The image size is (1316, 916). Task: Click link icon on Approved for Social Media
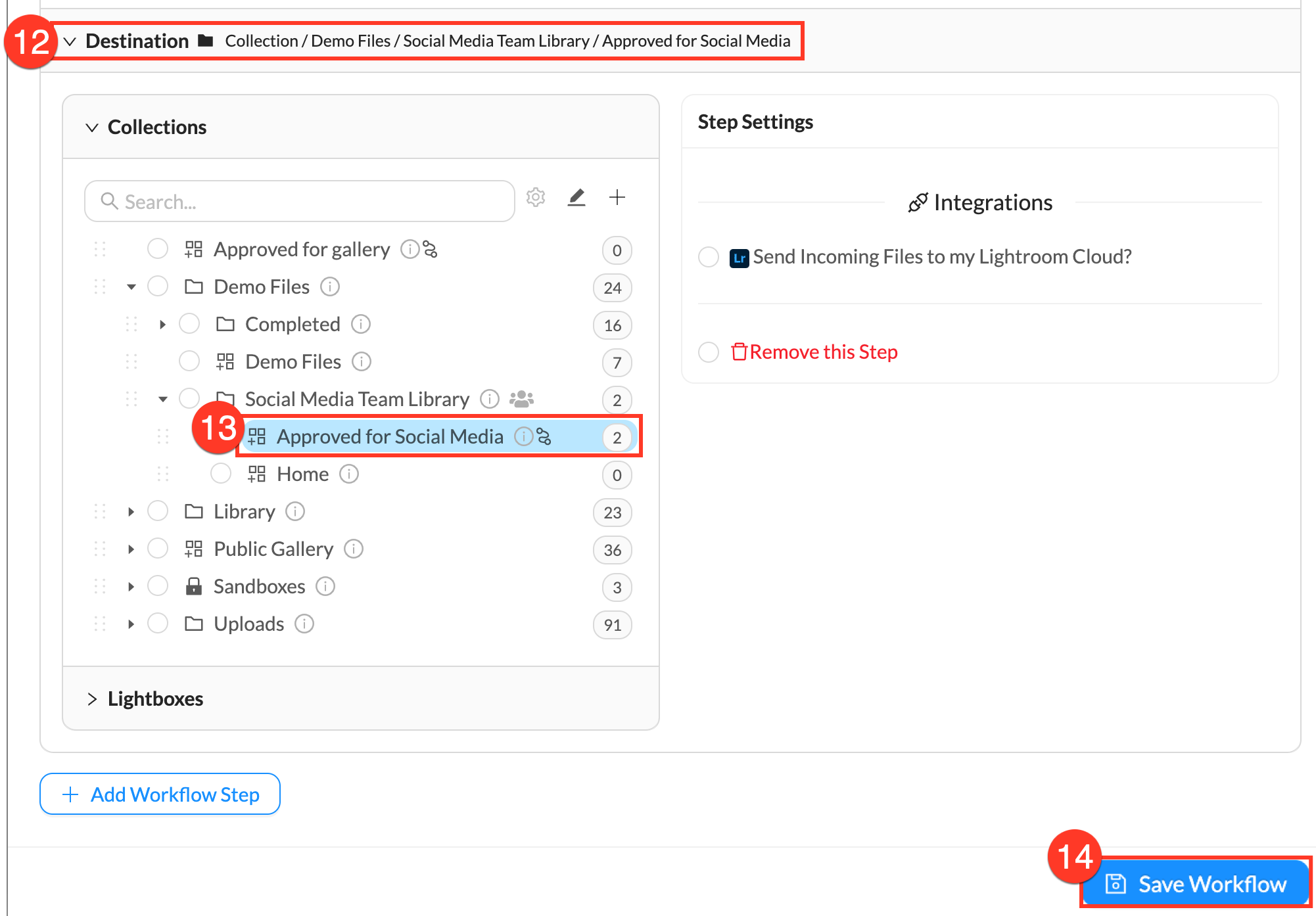click(x=544, y=436)
